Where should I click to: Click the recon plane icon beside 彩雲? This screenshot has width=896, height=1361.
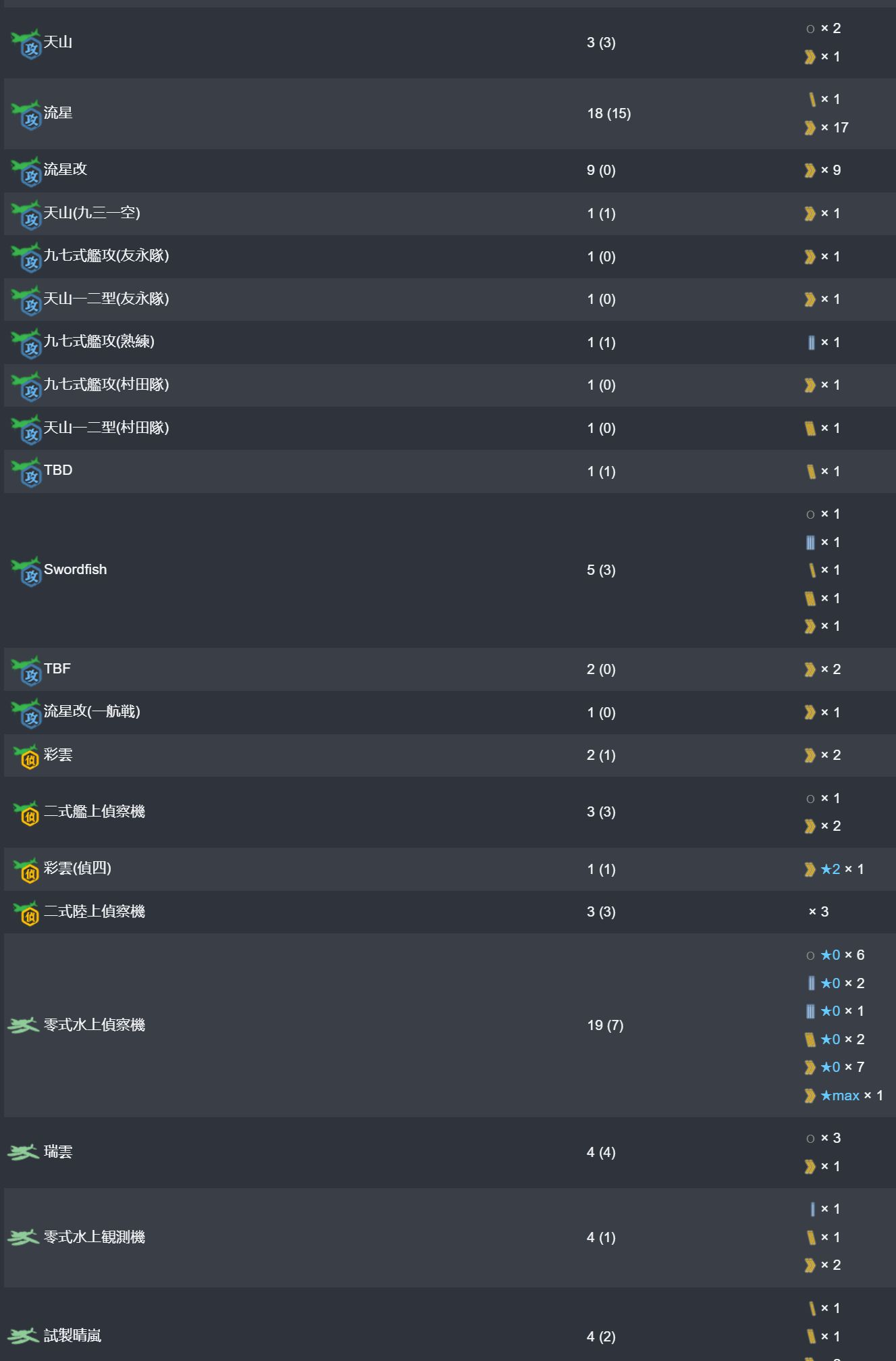click(x=27, y=756)
